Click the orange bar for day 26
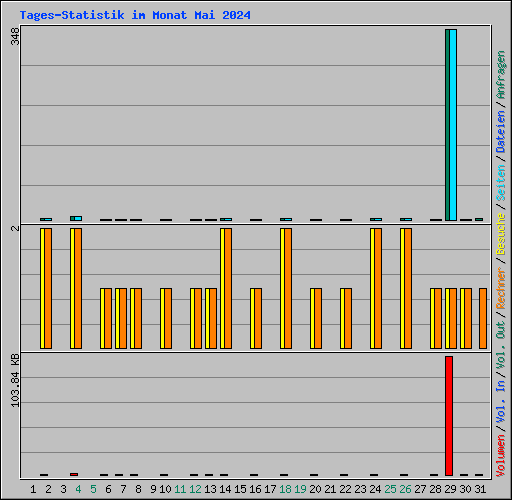This screenshot has height=500, width=512. tap(408, 288)
